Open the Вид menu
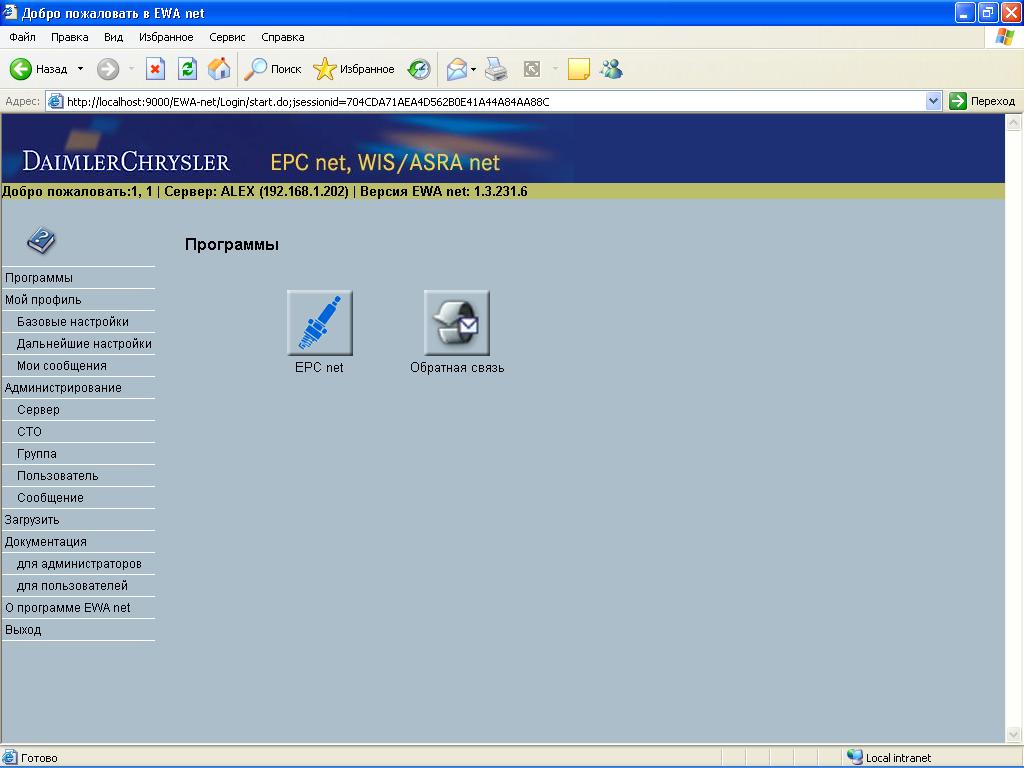Screen dimensions: 1024x768 click(x=113, y=37)
